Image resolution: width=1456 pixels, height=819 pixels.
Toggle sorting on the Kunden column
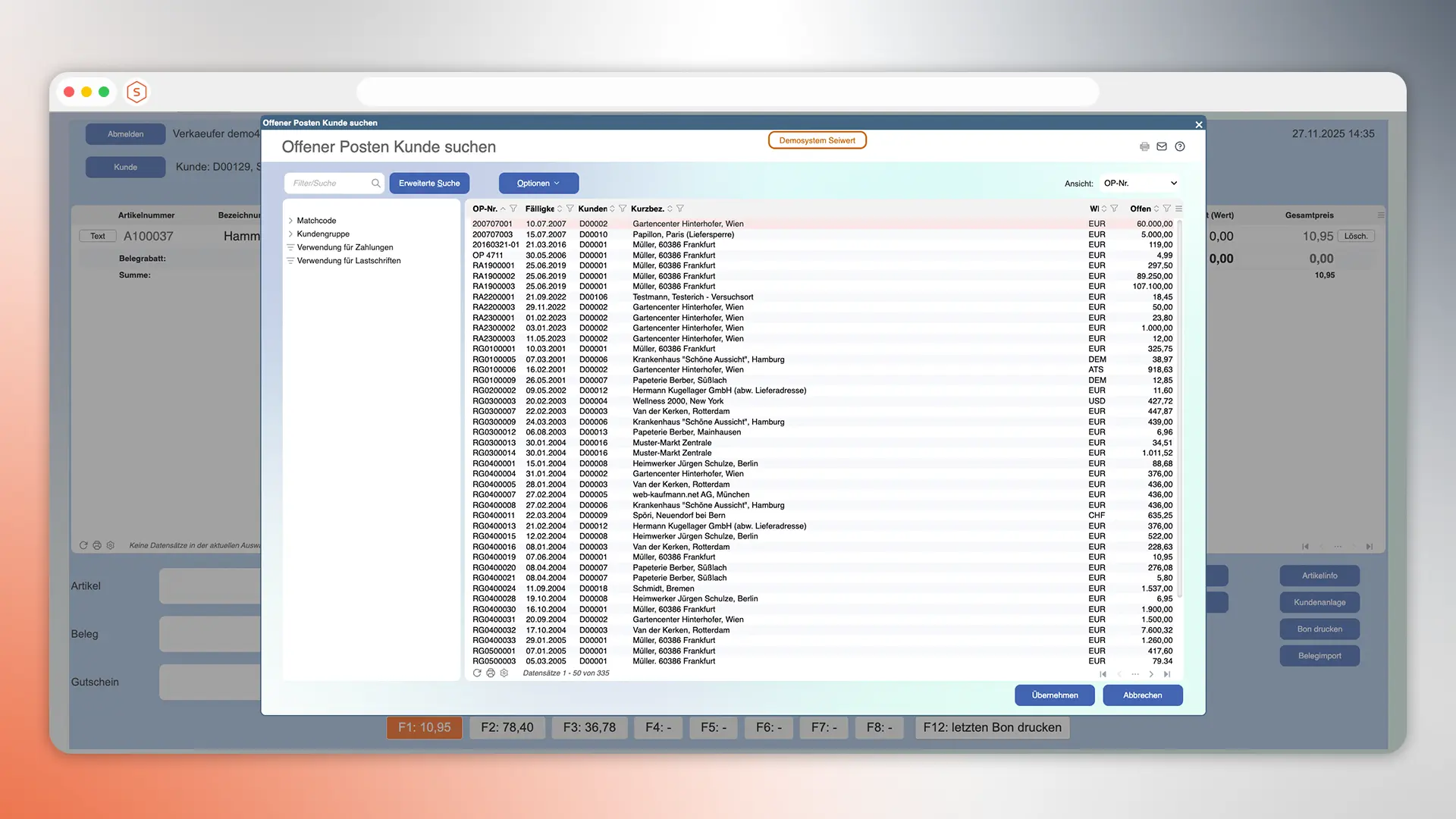coord(613,209)
